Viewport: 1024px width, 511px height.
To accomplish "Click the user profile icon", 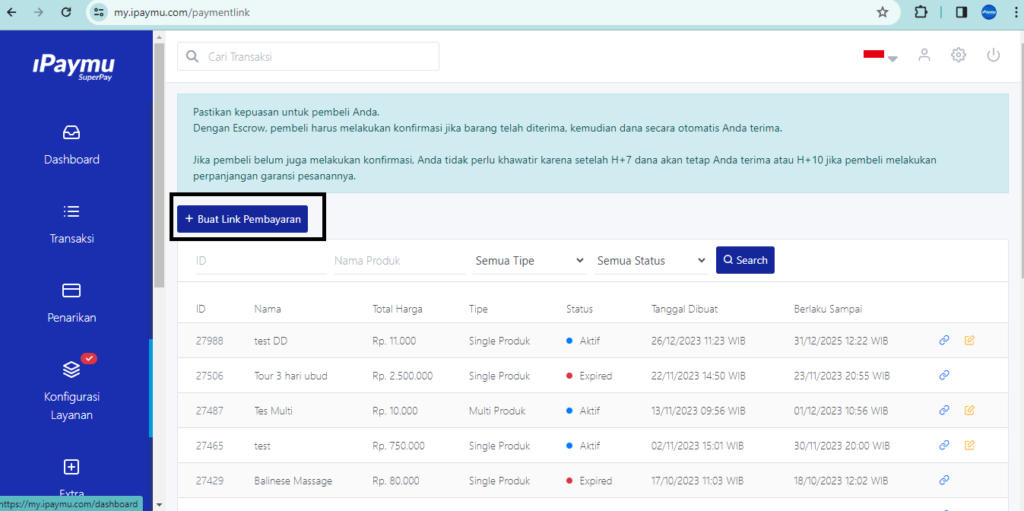I will [x=924, y=55].
